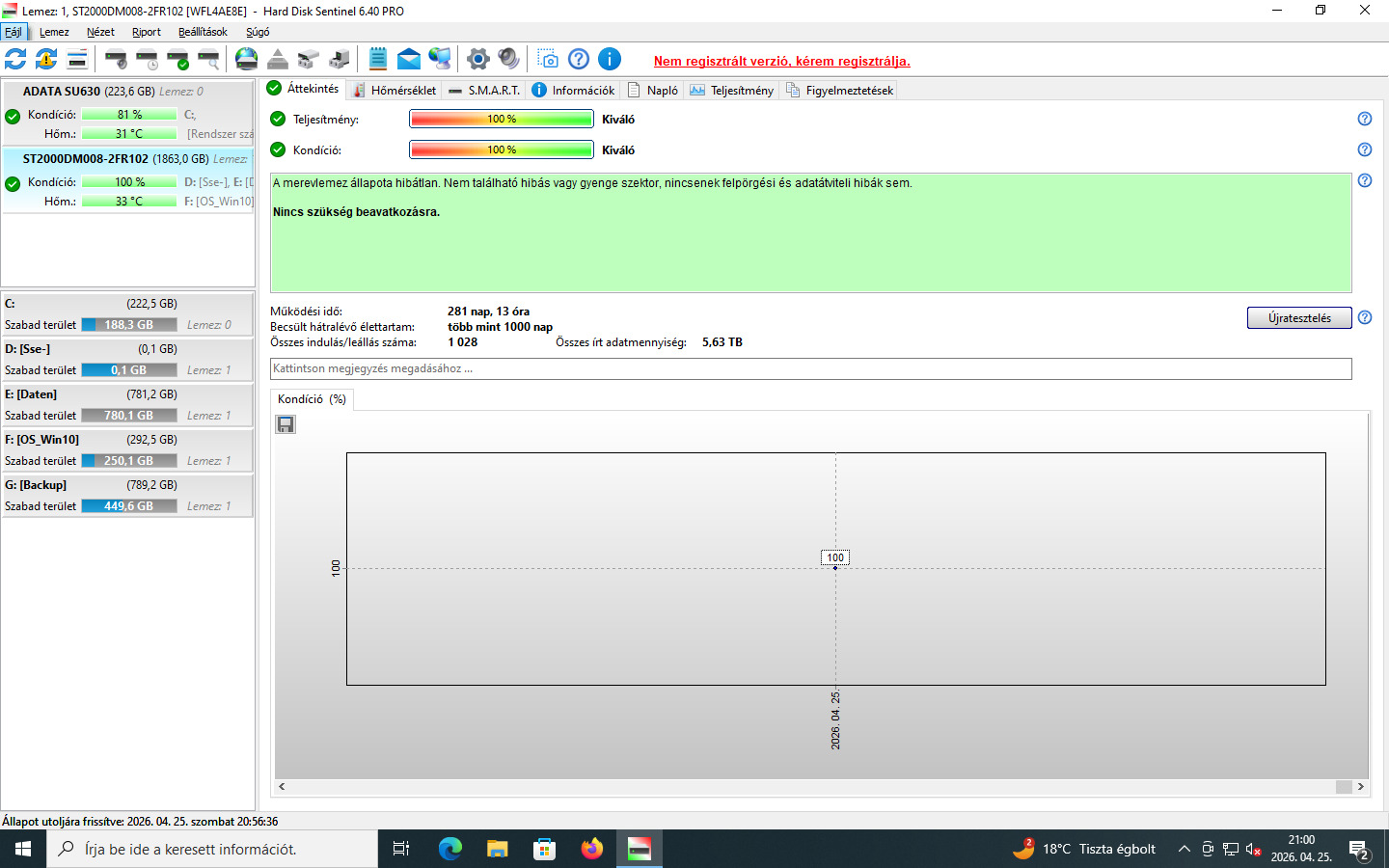Click the globe over disk icon

[x=247, y=59]
